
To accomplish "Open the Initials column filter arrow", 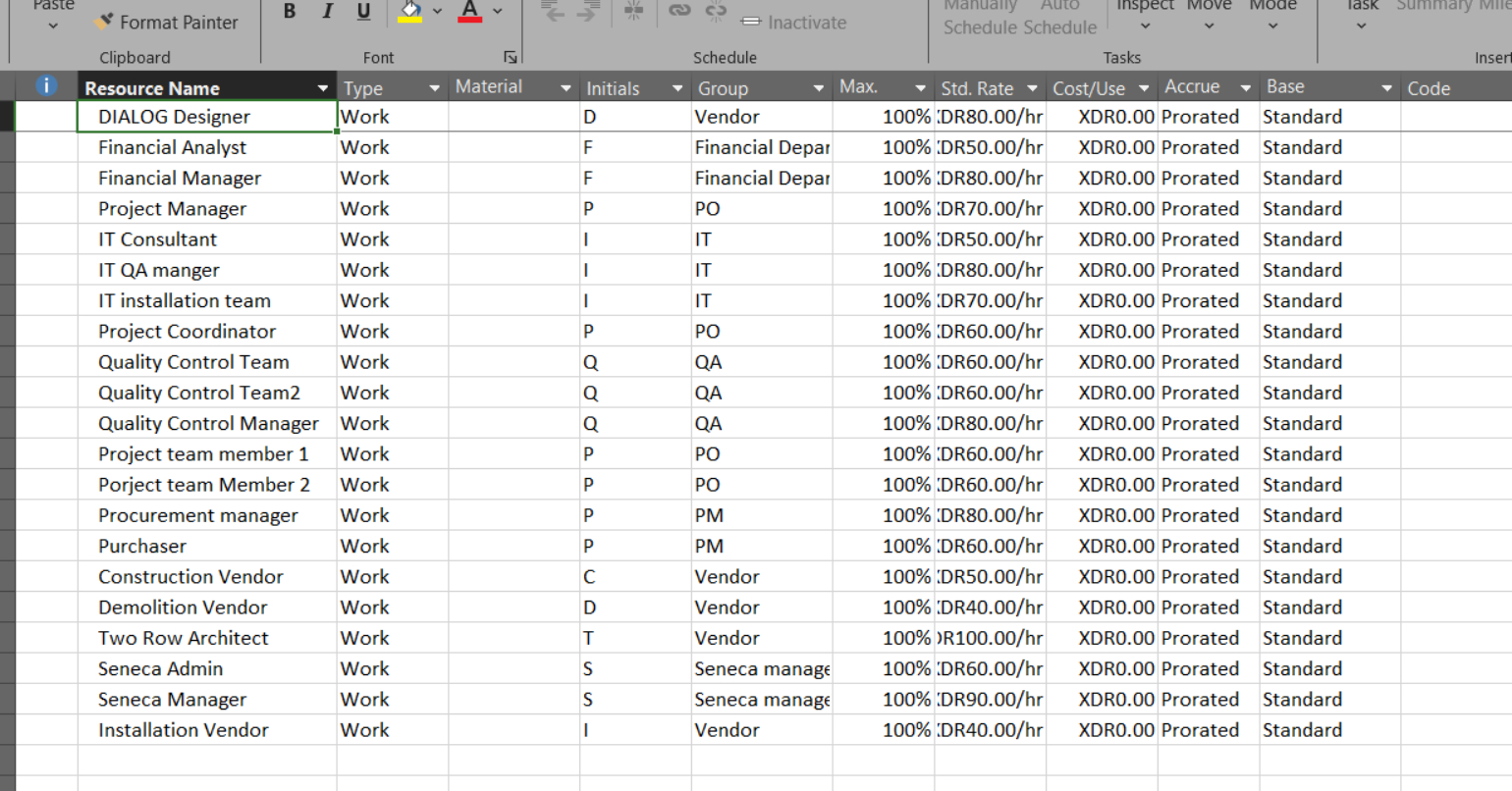I will point(676,88).
